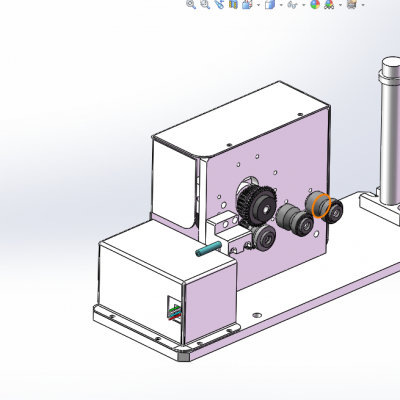Open the View Orientation tool
The height and width of the screenshot is (400, 400).
pos(247,4)
